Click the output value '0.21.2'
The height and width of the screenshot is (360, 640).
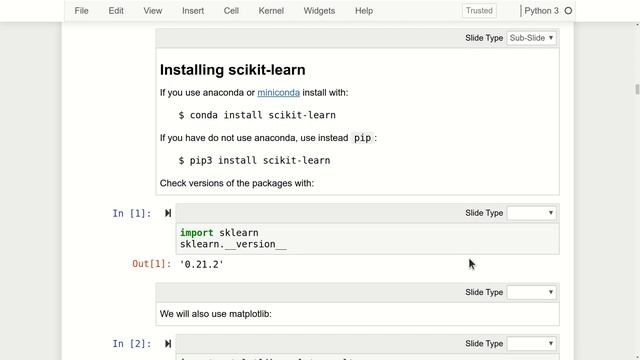click(x=202, y=264)
